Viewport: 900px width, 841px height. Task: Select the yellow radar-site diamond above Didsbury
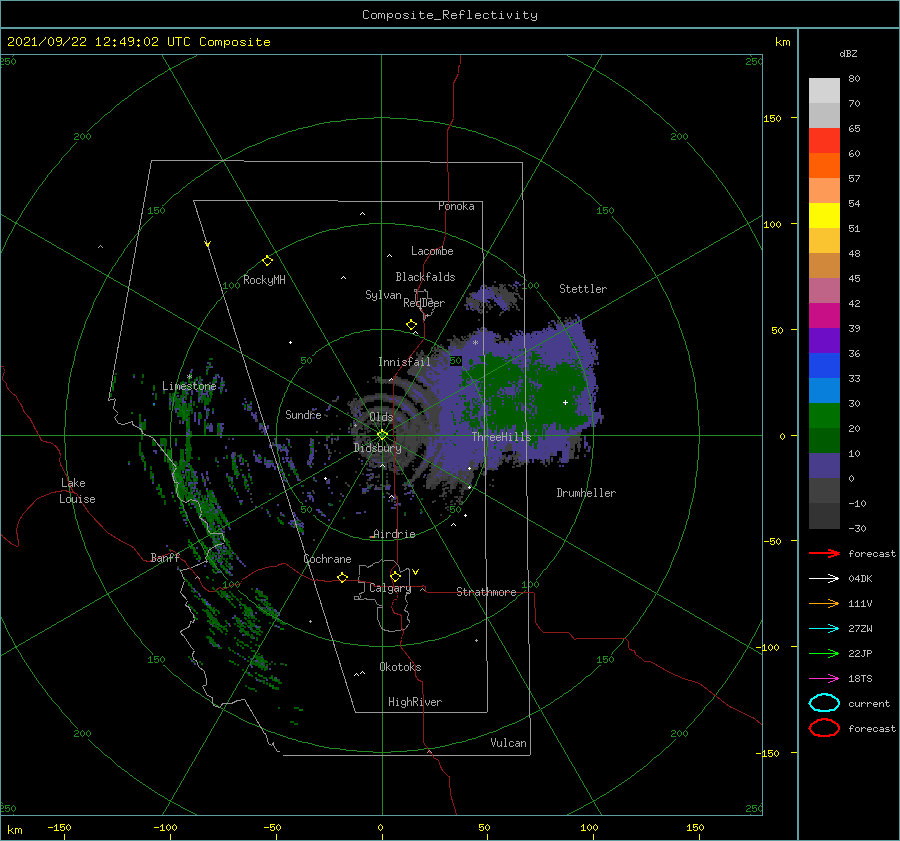[382, 435]
